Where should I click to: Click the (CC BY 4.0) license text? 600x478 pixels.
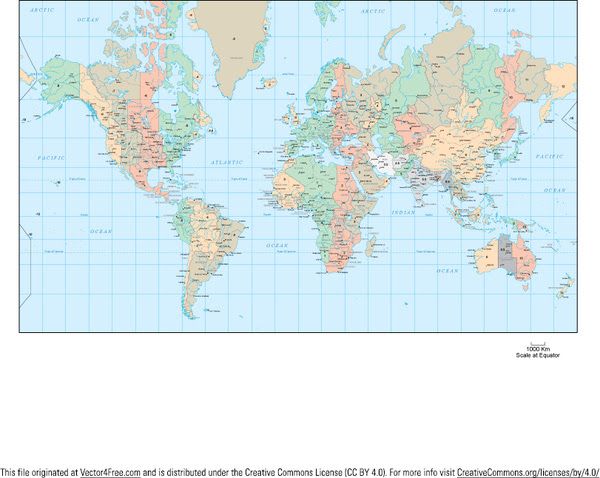pyautogui.click(x=365, y=472)
